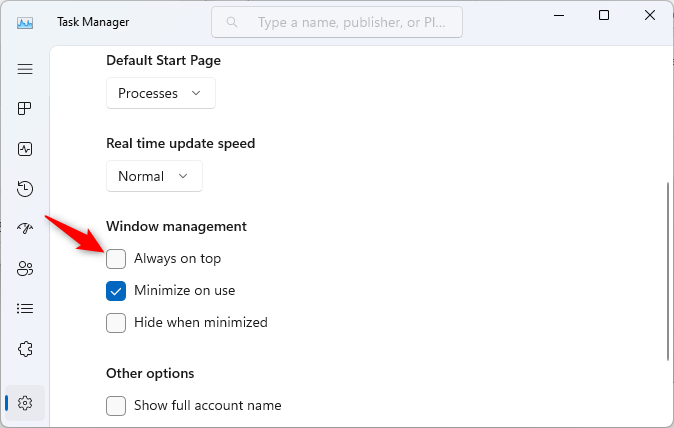Open the Services page icon
The image size is (674, 428).
coord(25,349)
